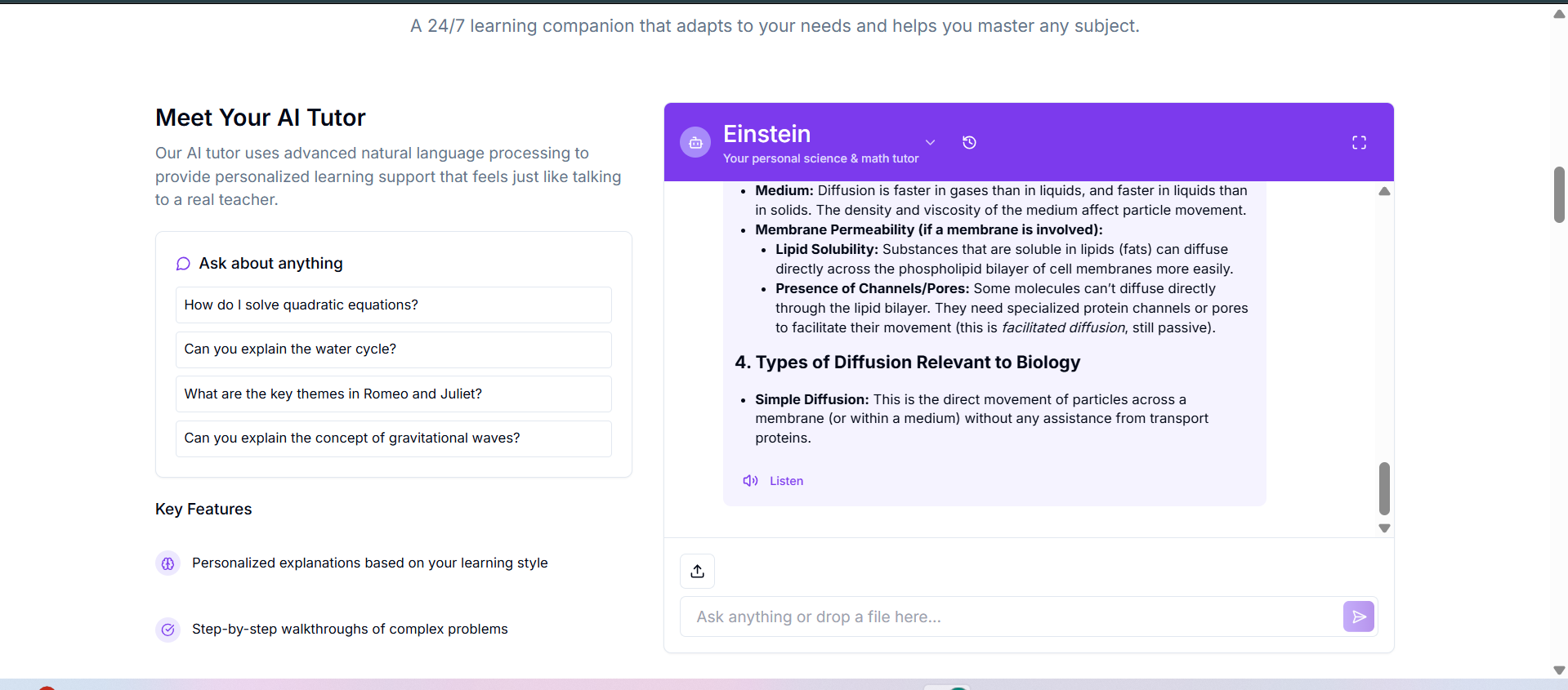Click the page scrollbar up arrow
Screen dimensions: 1568x690
1559,14
